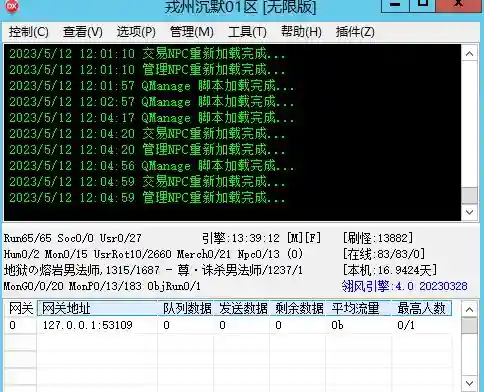Click the 地狱の熔岩男法师 status line
The image size is (484, 392).
coord(153,270)
